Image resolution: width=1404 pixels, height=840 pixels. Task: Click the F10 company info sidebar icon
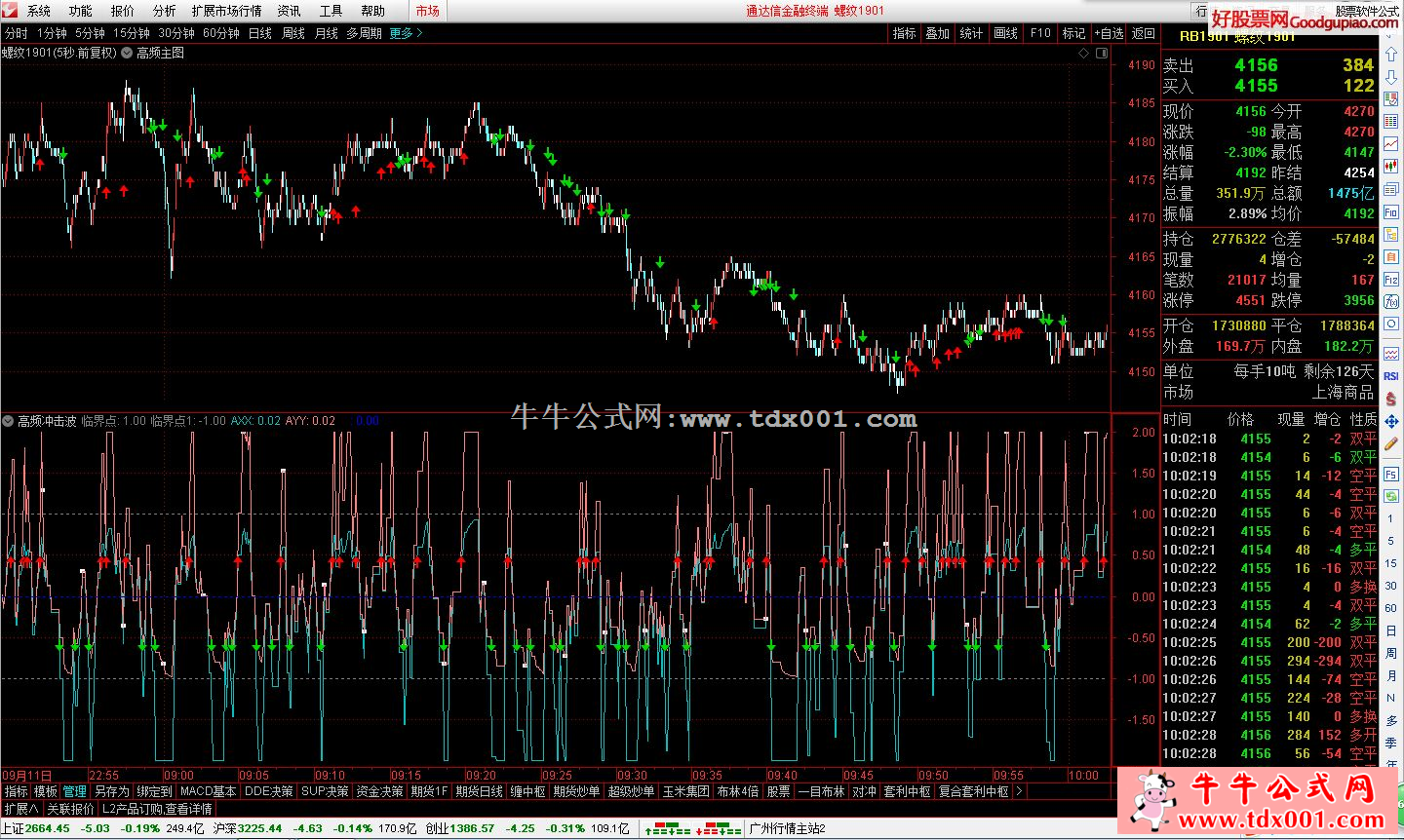pyautogui.click(x=1391, y=211)
